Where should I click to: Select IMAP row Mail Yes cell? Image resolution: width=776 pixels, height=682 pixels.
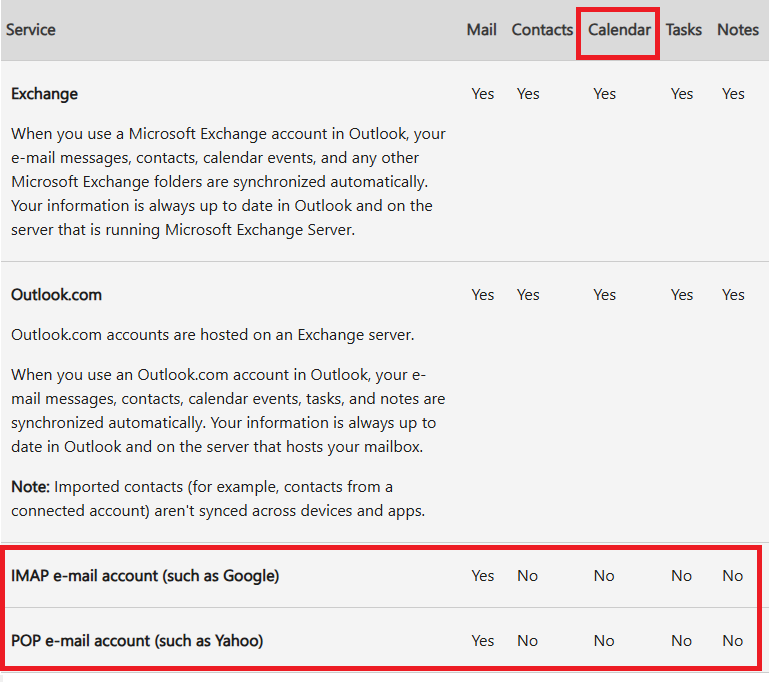(483, 576)
